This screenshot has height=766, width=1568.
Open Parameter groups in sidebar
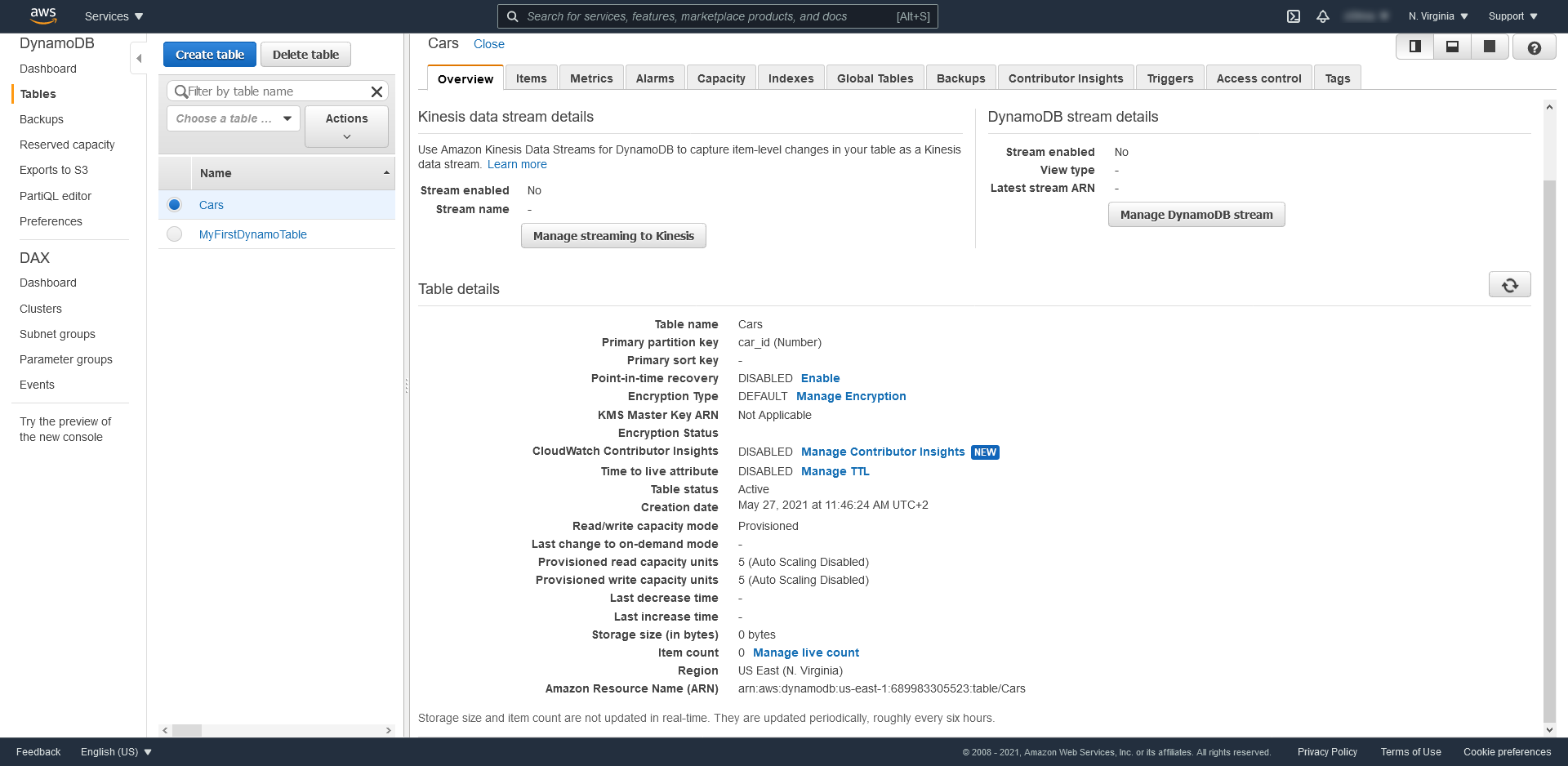tap(66, 359)
